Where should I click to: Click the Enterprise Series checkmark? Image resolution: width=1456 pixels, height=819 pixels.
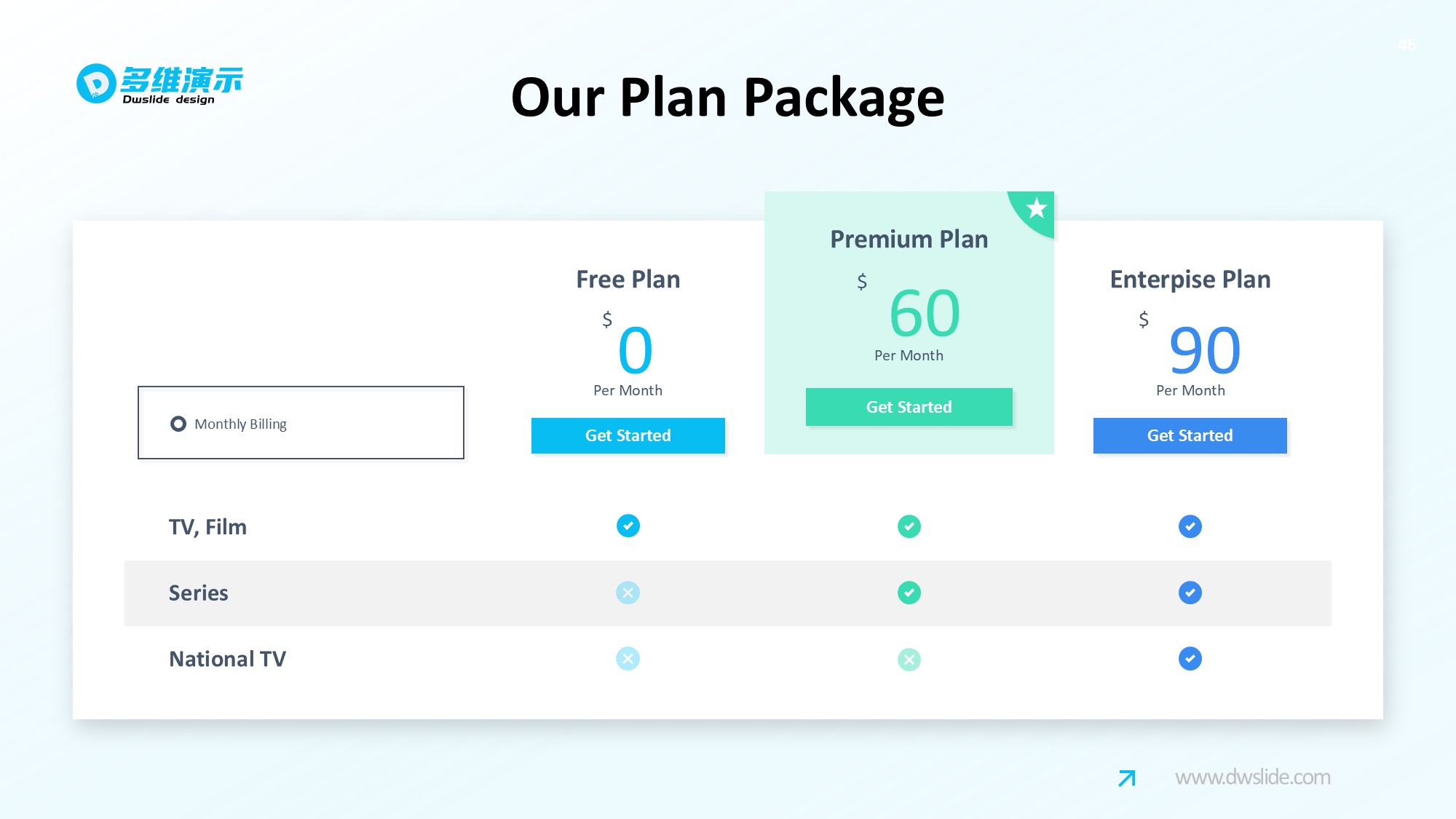(x=1190, y=593)
